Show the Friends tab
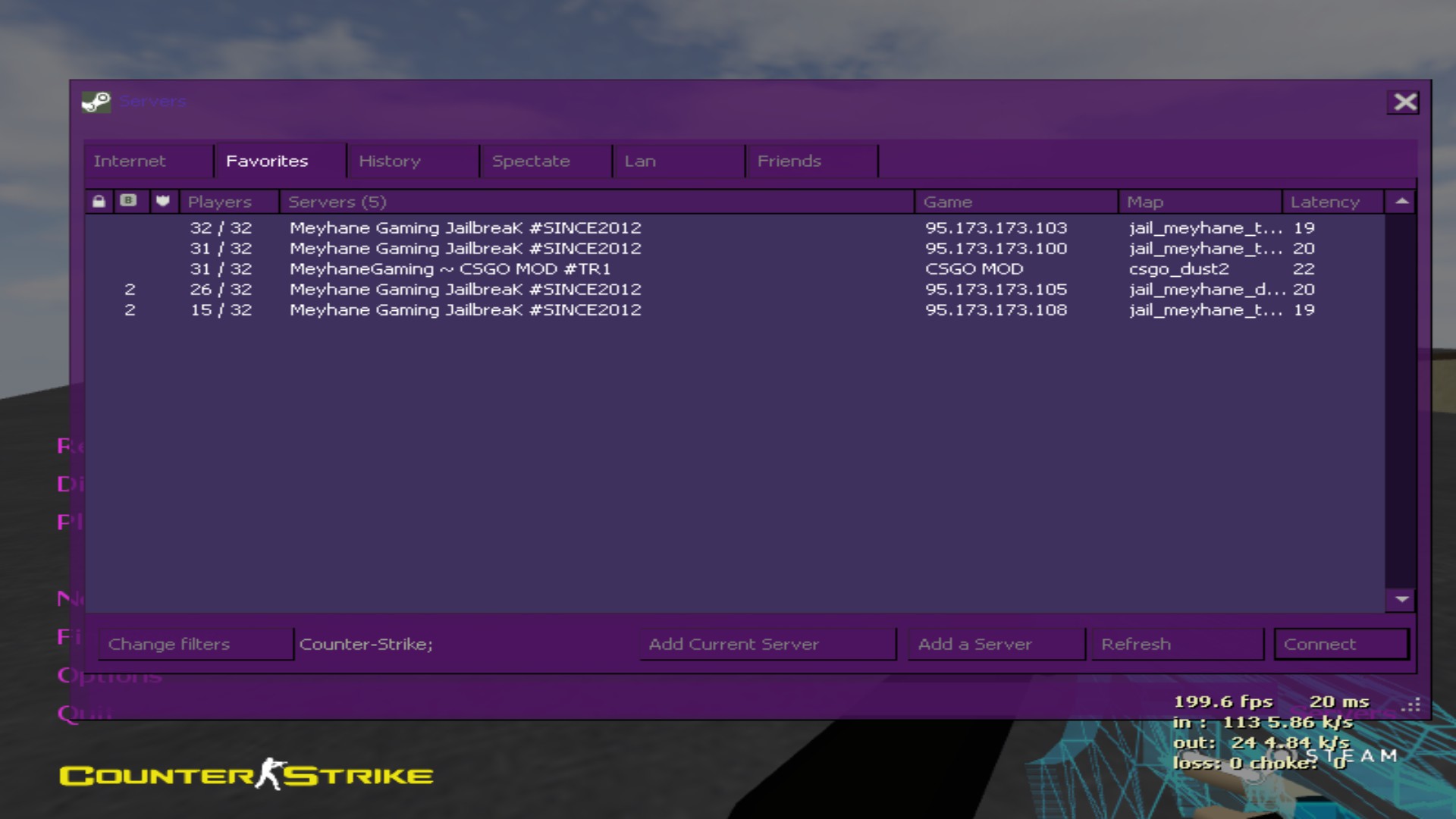The height and width of the screenshot is (819, 1456). pos(812,161)
